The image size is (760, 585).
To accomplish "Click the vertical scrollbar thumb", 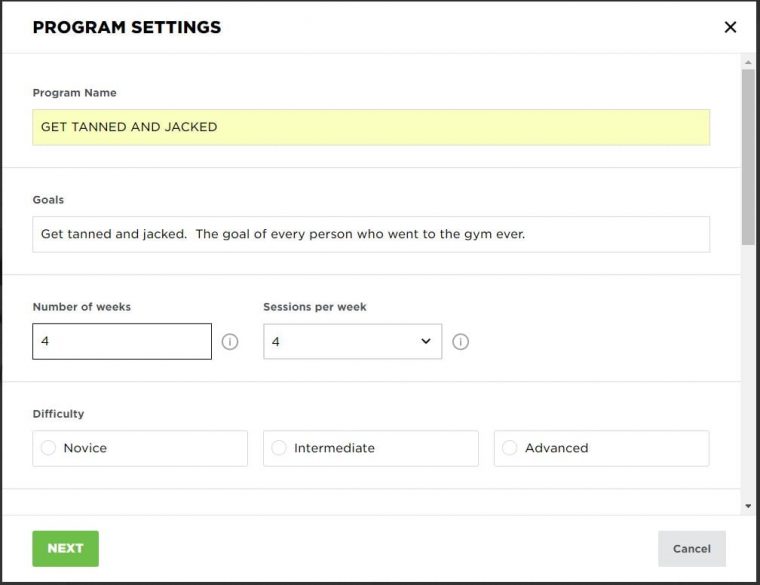I will (x=748, y=157).
